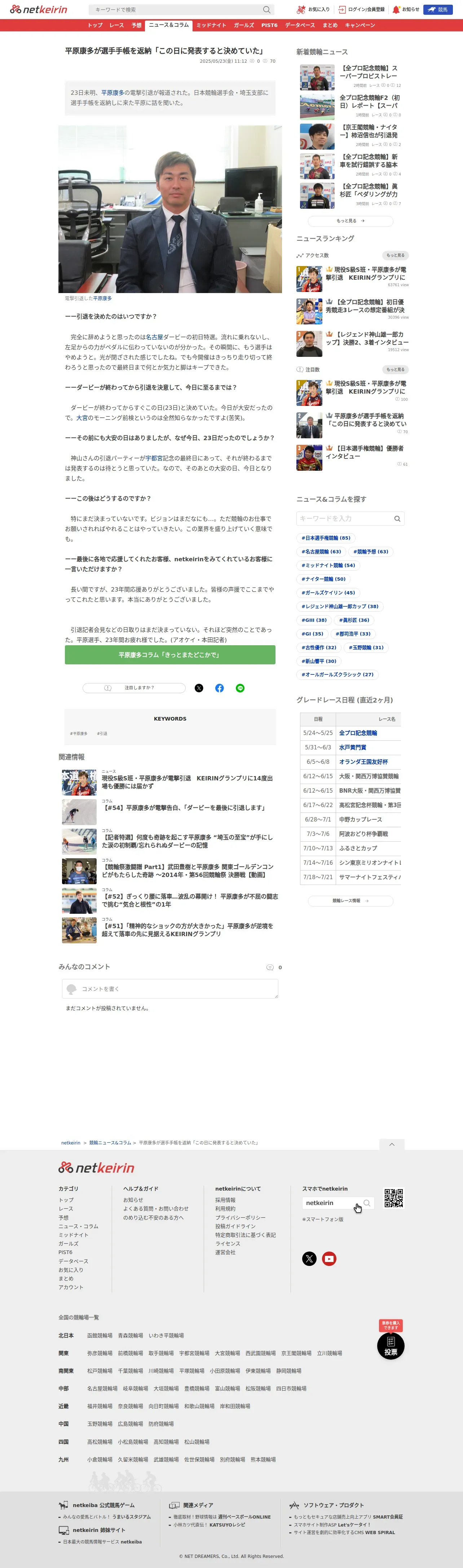Image resolution: width=463 pixels, height=1568 pixels.
Task: Click the footer QR code image
Action: [x=393, y=1198]
